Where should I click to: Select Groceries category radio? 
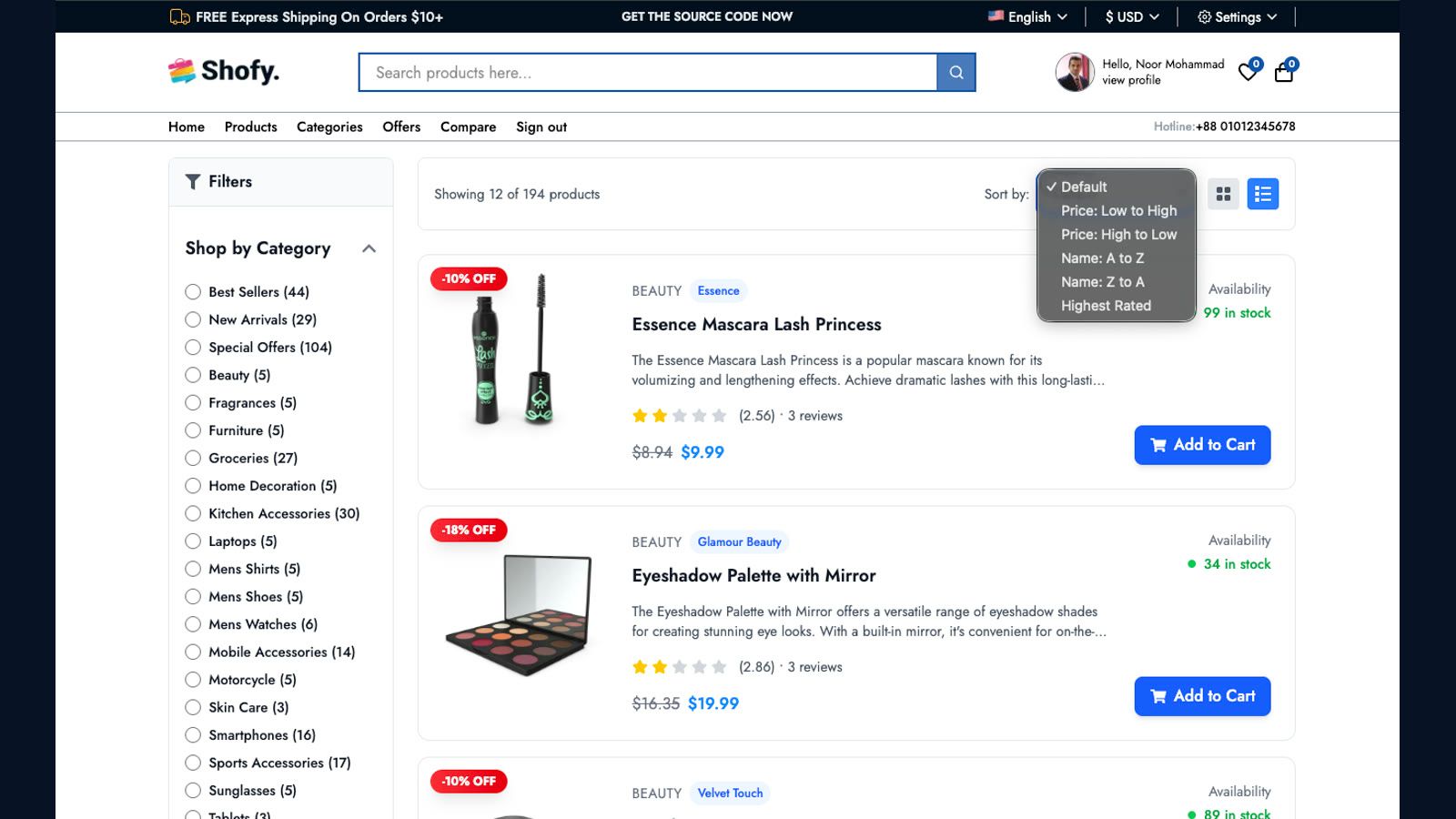pos(193,459)
